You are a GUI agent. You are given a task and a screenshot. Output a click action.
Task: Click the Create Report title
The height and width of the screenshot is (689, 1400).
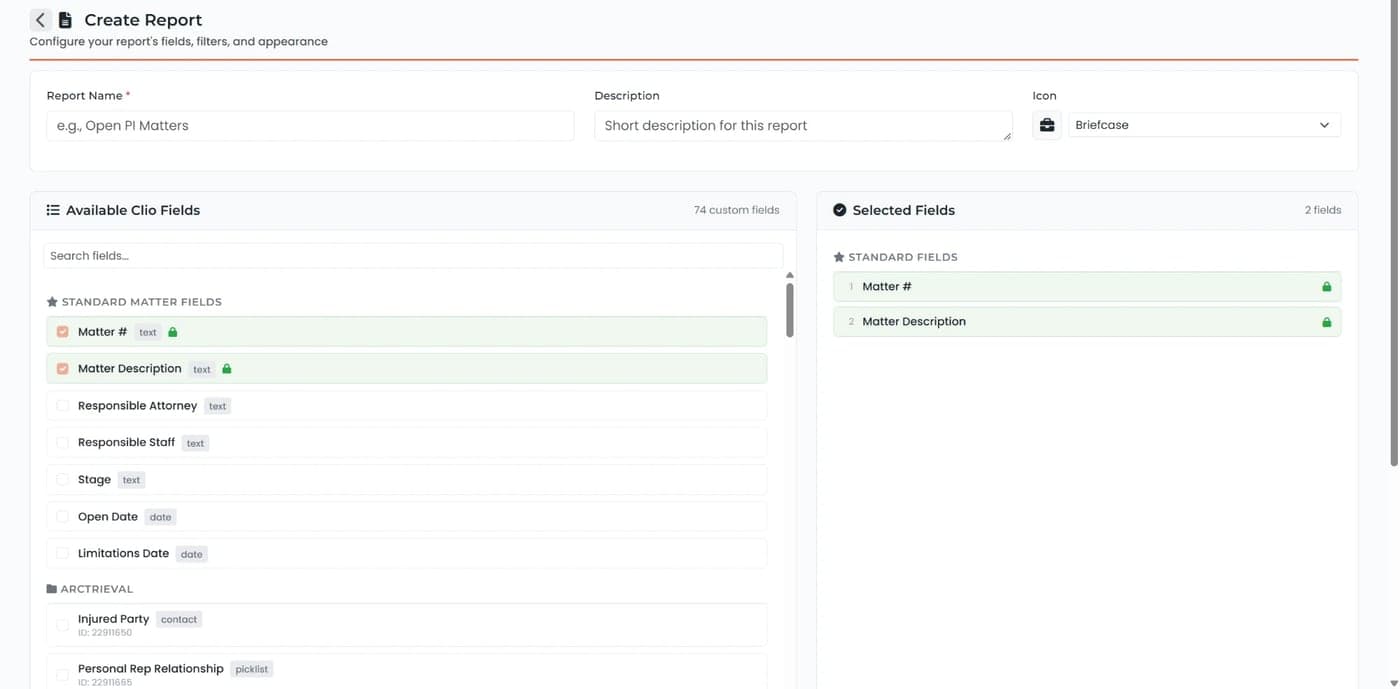[143, 20]
